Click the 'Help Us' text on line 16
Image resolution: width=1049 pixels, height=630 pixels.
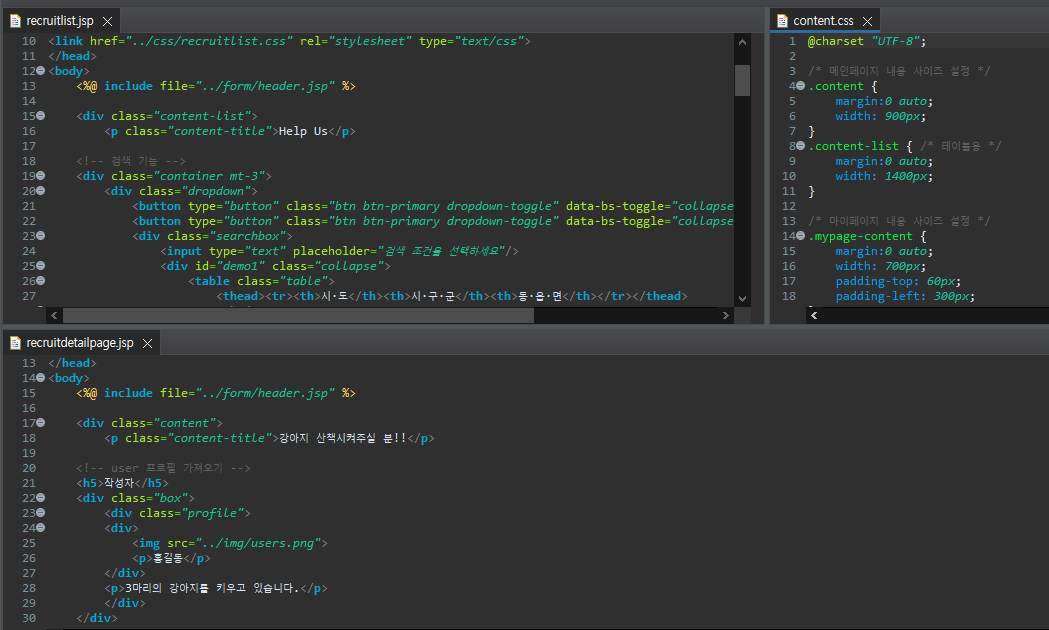point(303,131)
